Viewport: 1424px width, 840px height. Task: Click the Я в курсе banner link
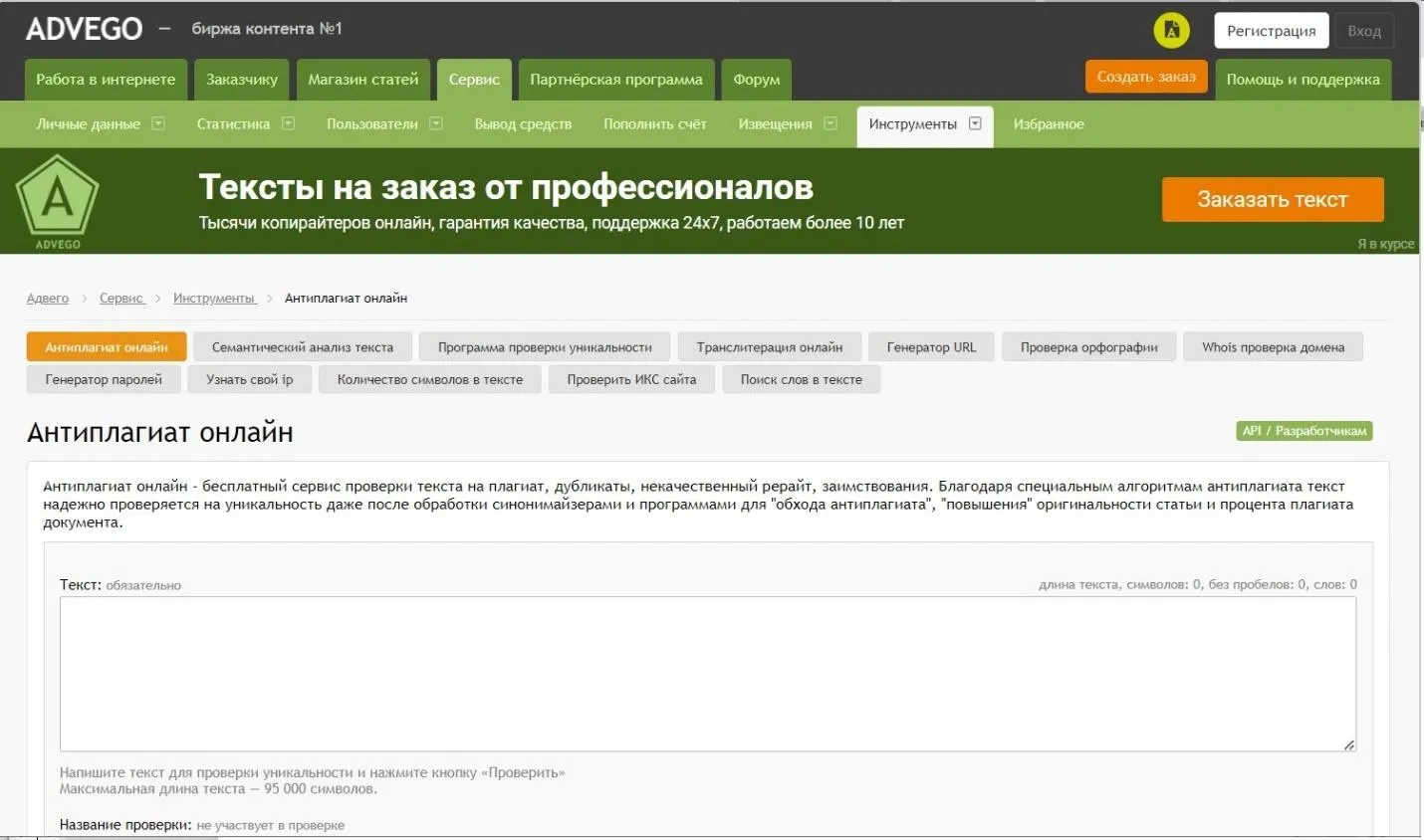coord(1386,244)
